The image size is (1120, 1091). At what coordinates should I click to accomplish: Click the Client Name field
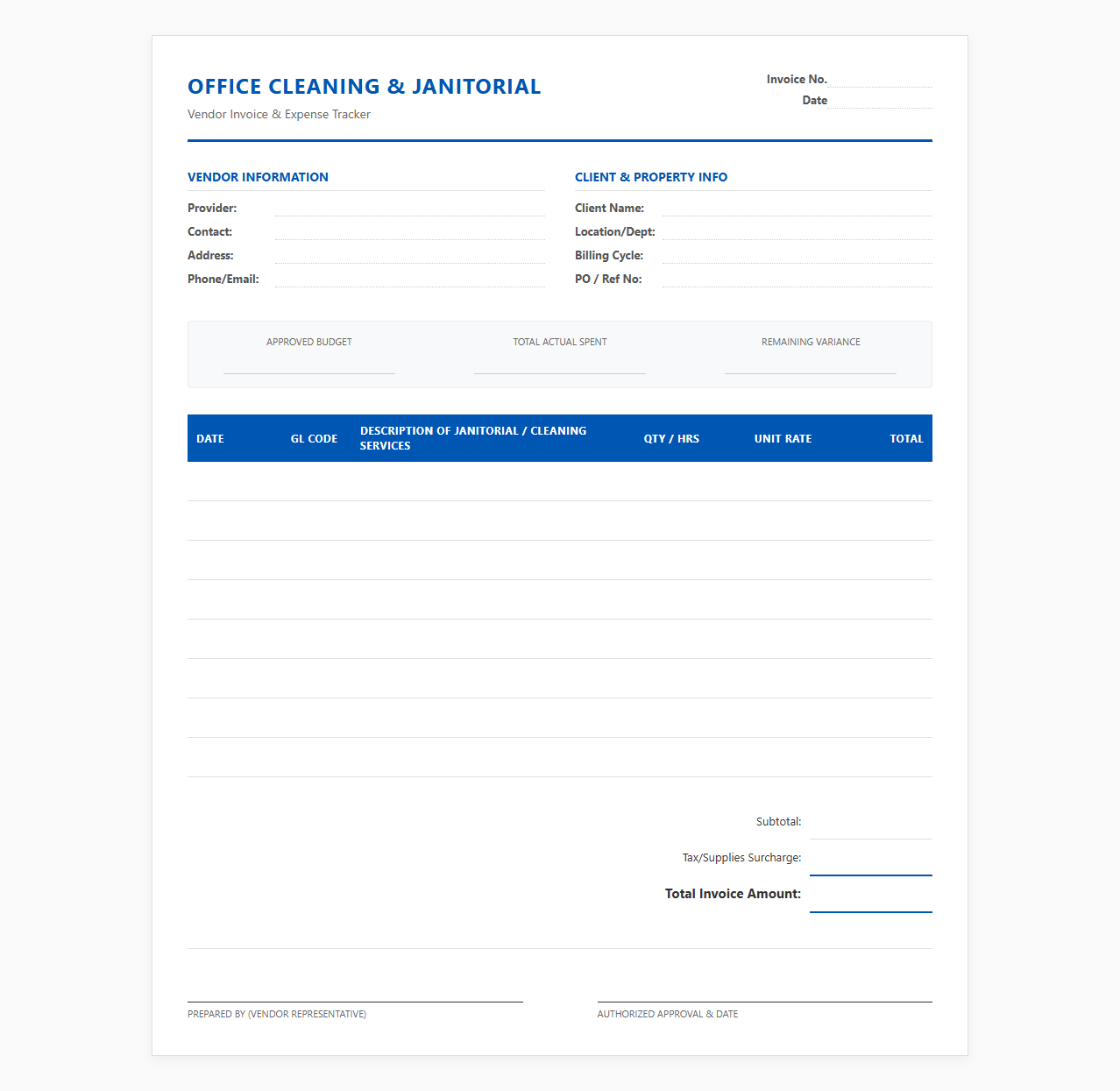tap(797, 208)
